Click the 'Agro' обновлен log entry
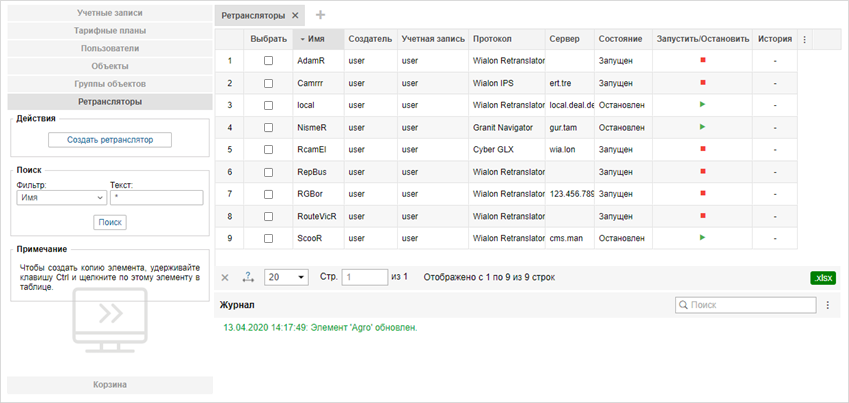Image resolution: width=849 pixels, height=403 pixels. point(320,328)
